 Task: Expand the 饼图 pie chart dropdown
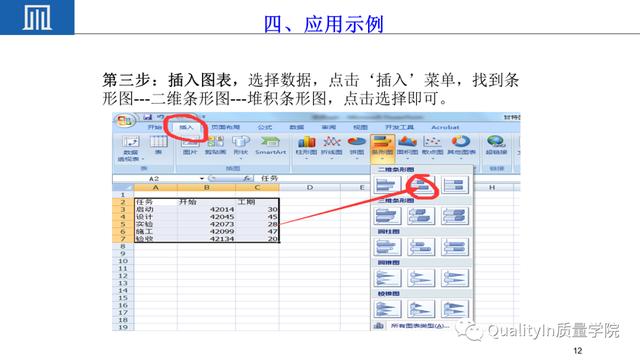coord(357,159)
